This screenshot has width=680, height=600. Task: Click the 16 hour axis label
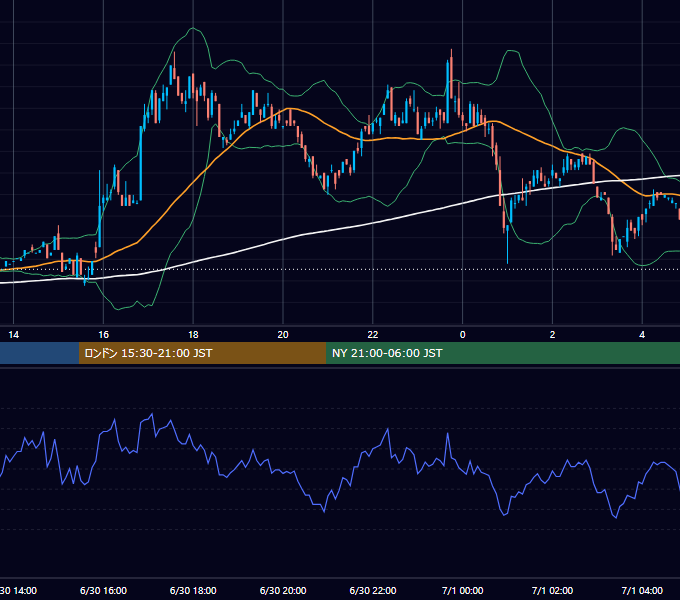point(103,335)
